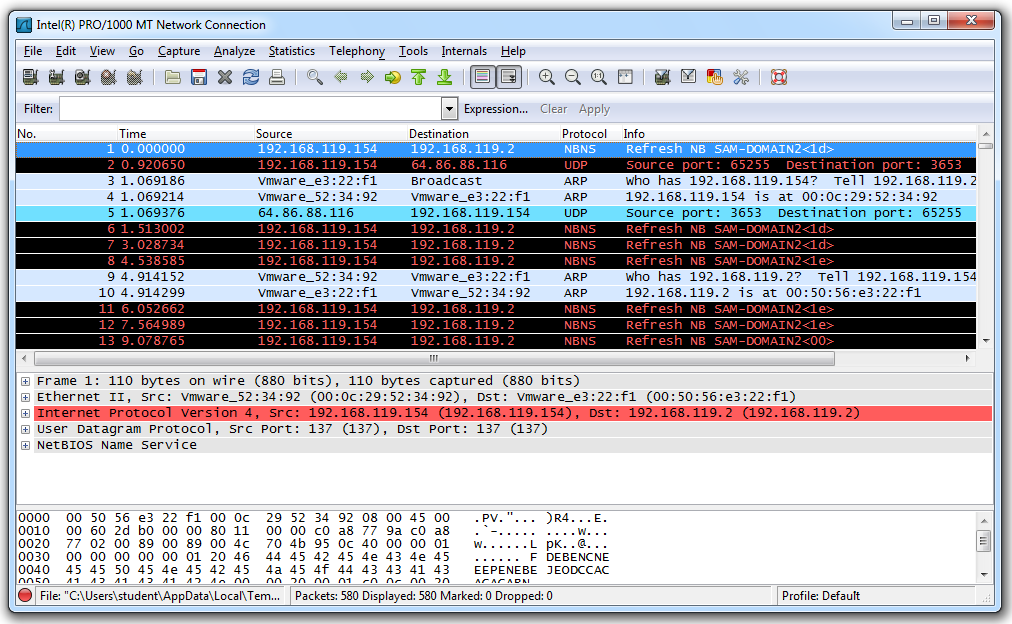Click the Save capture file icon
Viewport: 1012px width, 624px height.
199,77
